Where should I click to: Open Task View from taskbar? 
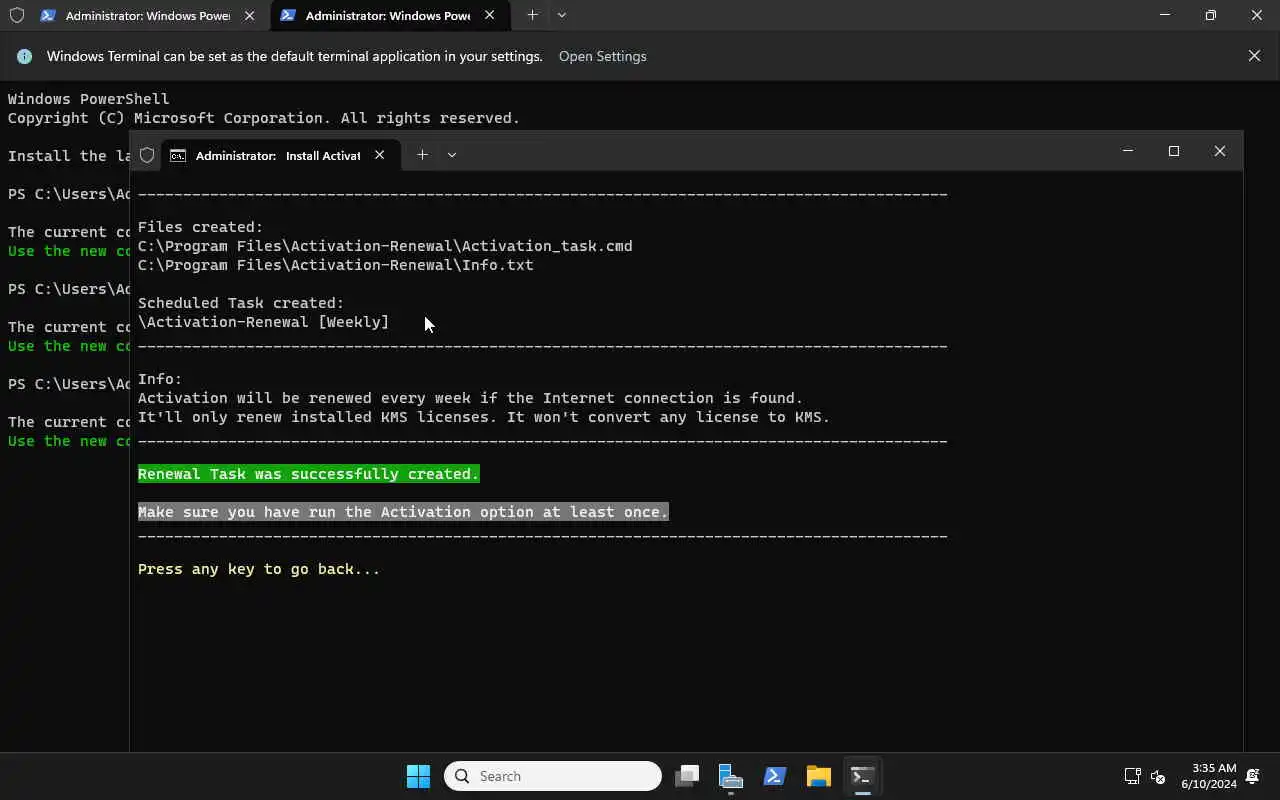(x=687, y=776)
